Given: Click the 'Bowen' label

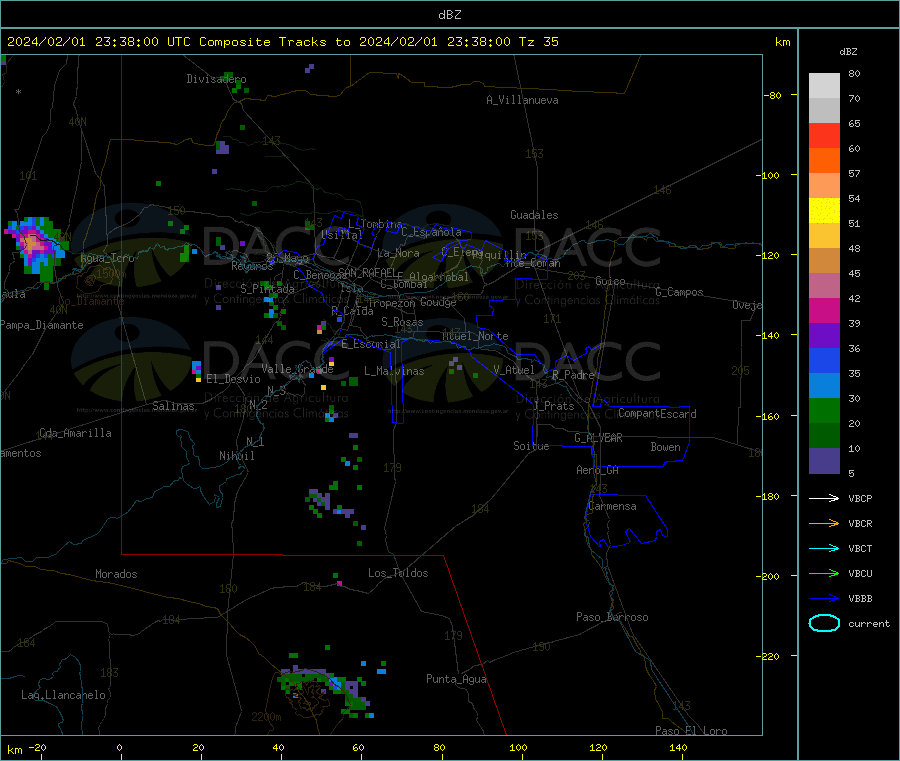Looking at the screenshot, I should (x=665, y=447).
